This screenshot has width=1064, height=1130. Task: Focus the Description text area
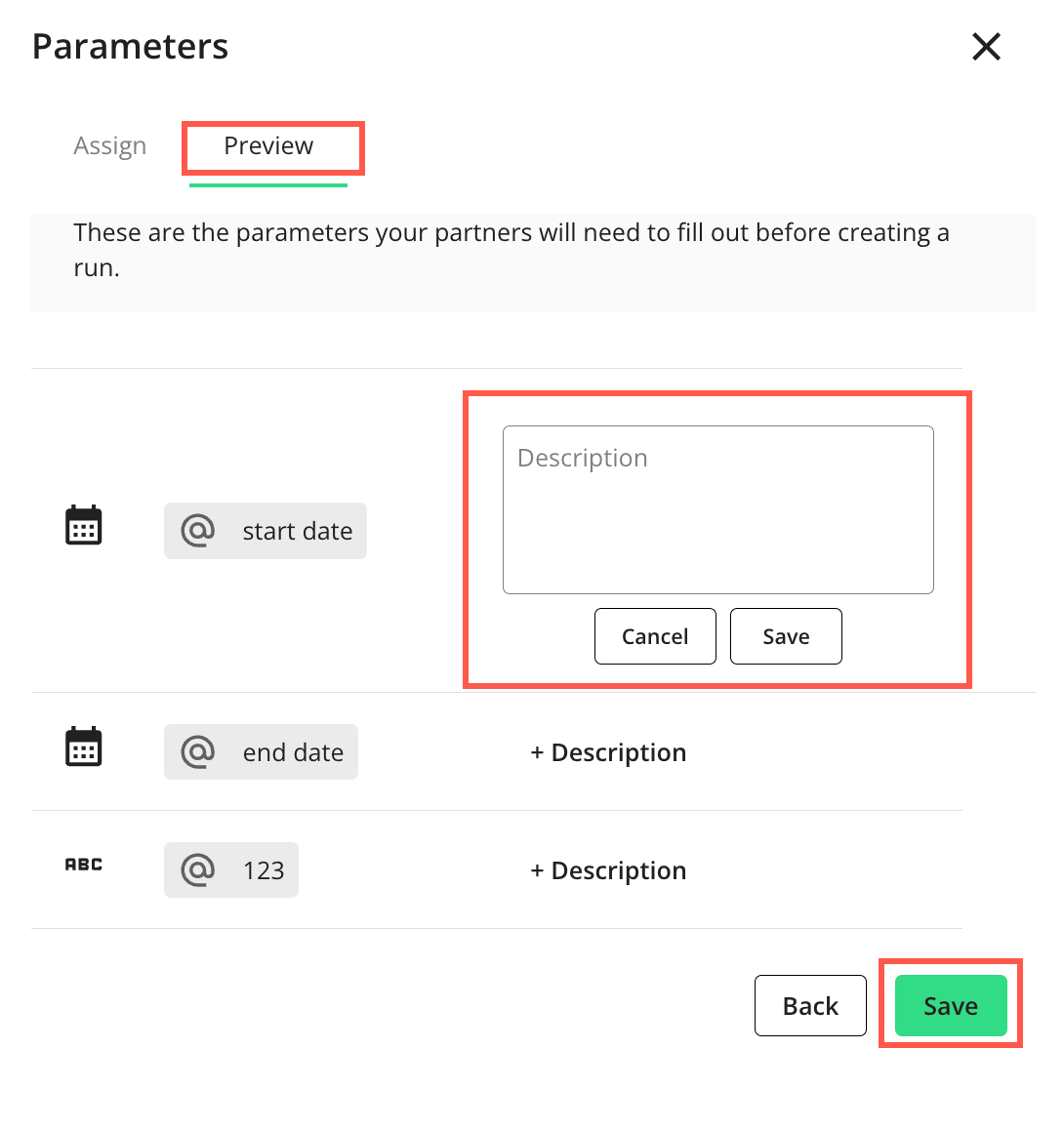(x=717, y=509)
